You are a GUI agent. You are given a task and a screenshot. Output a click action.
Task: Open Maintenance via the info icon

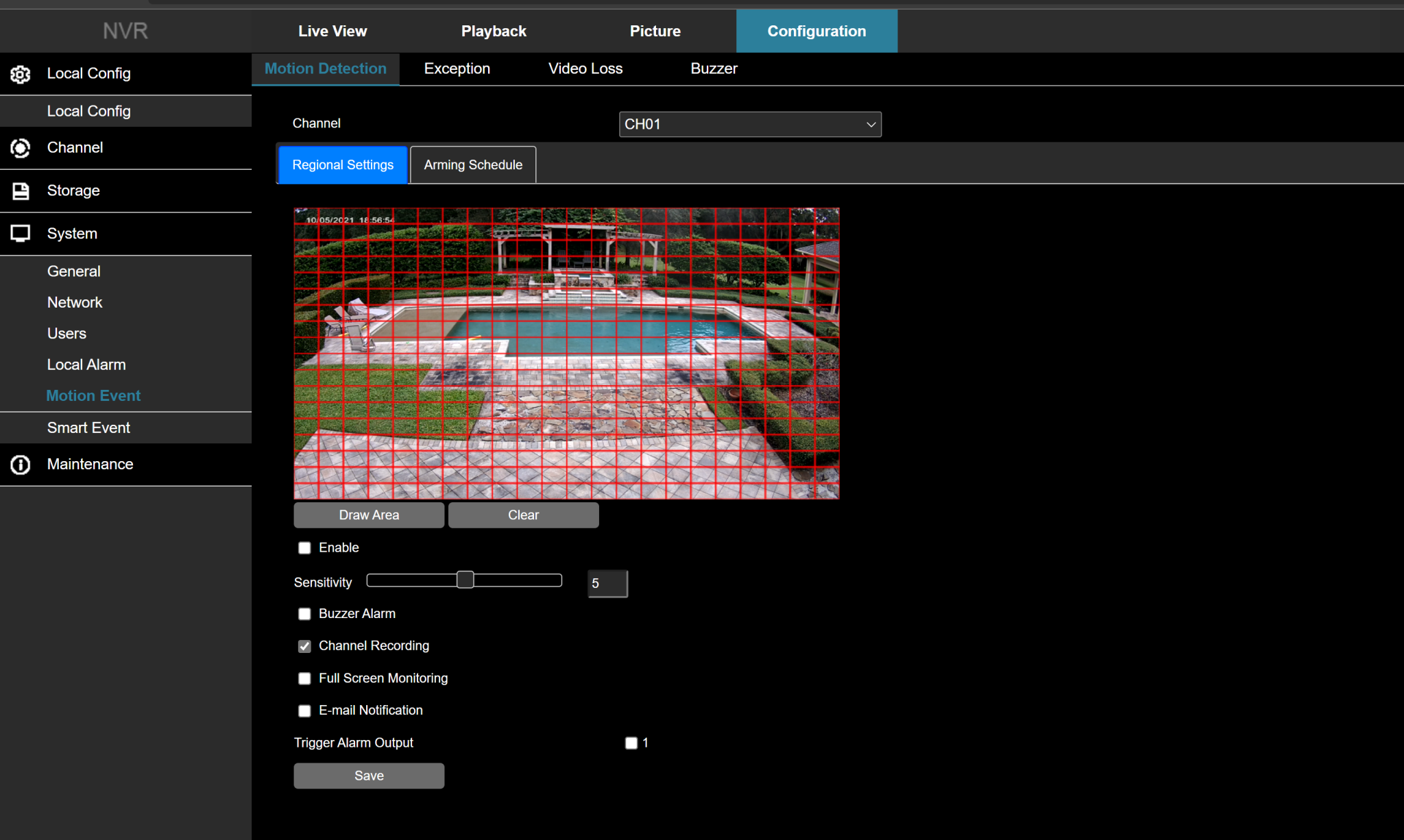click(21, 465)
